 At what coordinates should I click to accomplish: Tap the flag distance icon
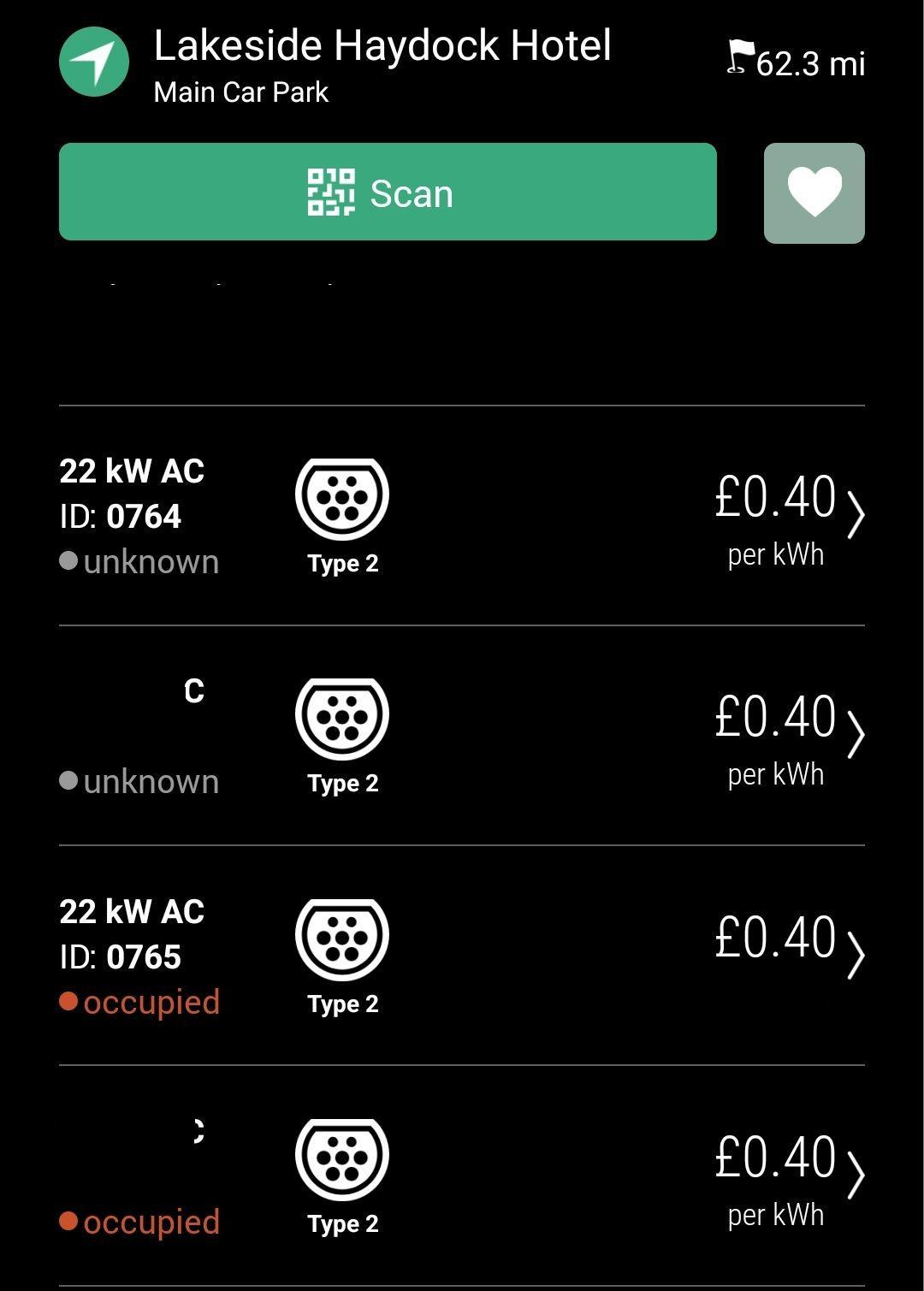point(740,57)
